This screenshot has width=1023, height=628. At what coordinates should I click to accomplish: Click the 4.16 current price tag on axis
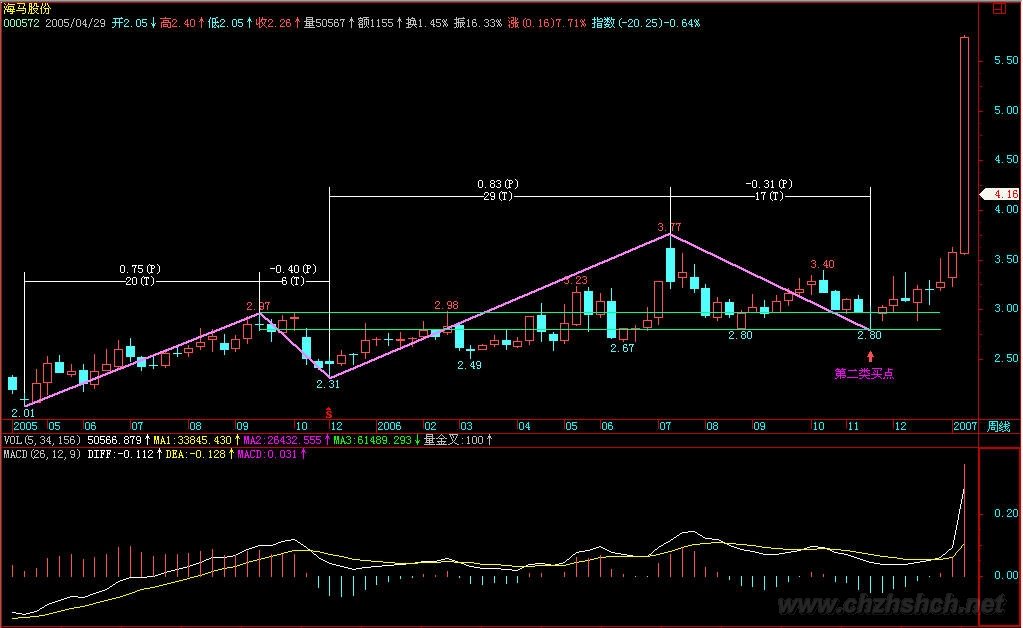point(1004,194)
